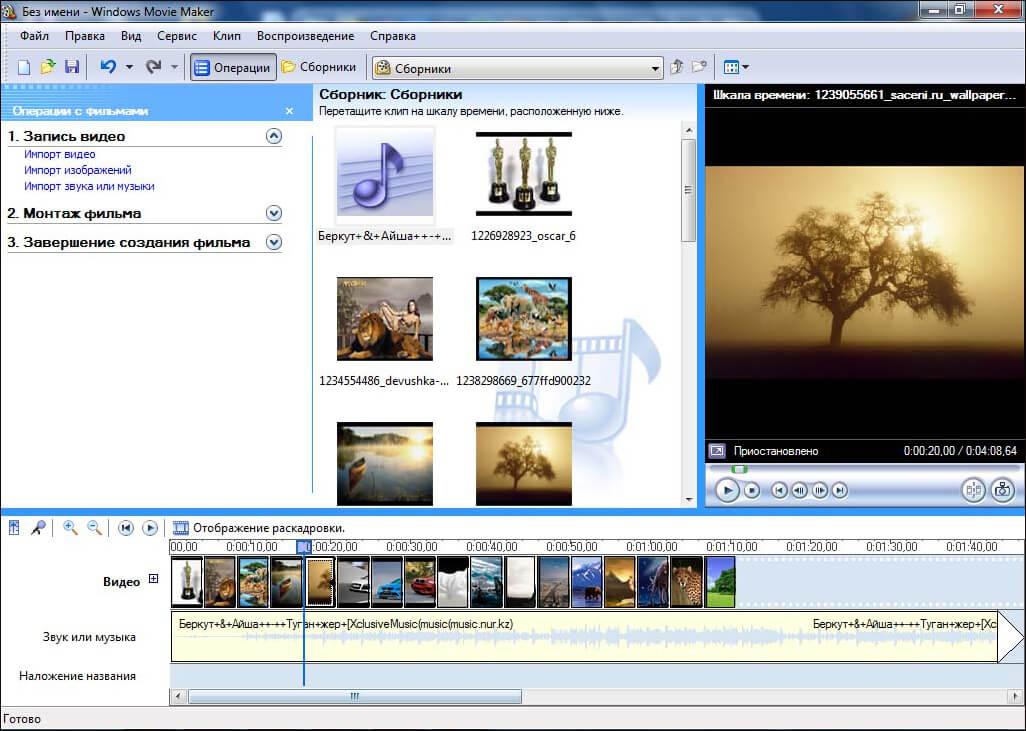
Task: Expand the Завершение создания фильма section
Action: 274,242
